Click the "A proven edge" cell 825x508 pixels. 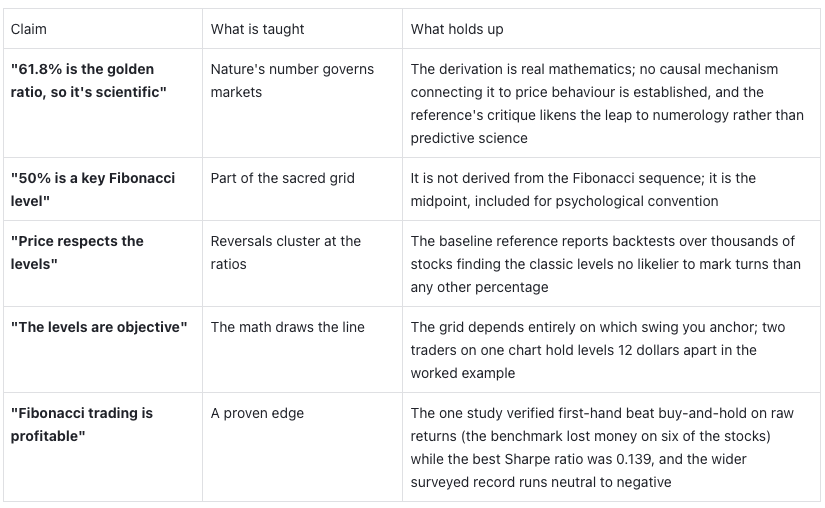[303, 447]
